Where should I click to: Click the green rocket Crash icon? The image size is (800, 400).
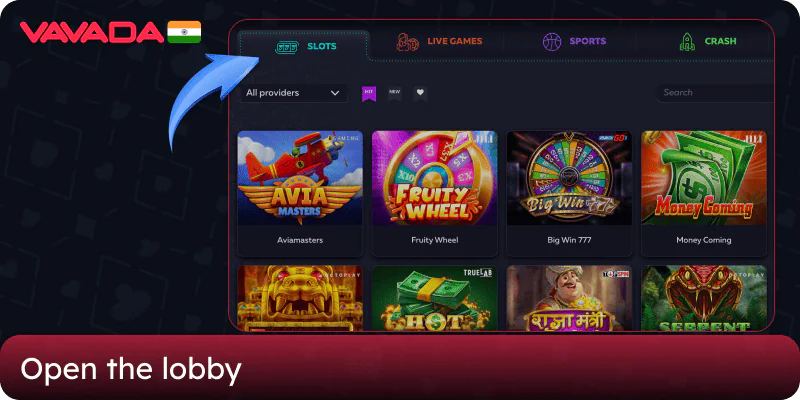click(687, 42)
